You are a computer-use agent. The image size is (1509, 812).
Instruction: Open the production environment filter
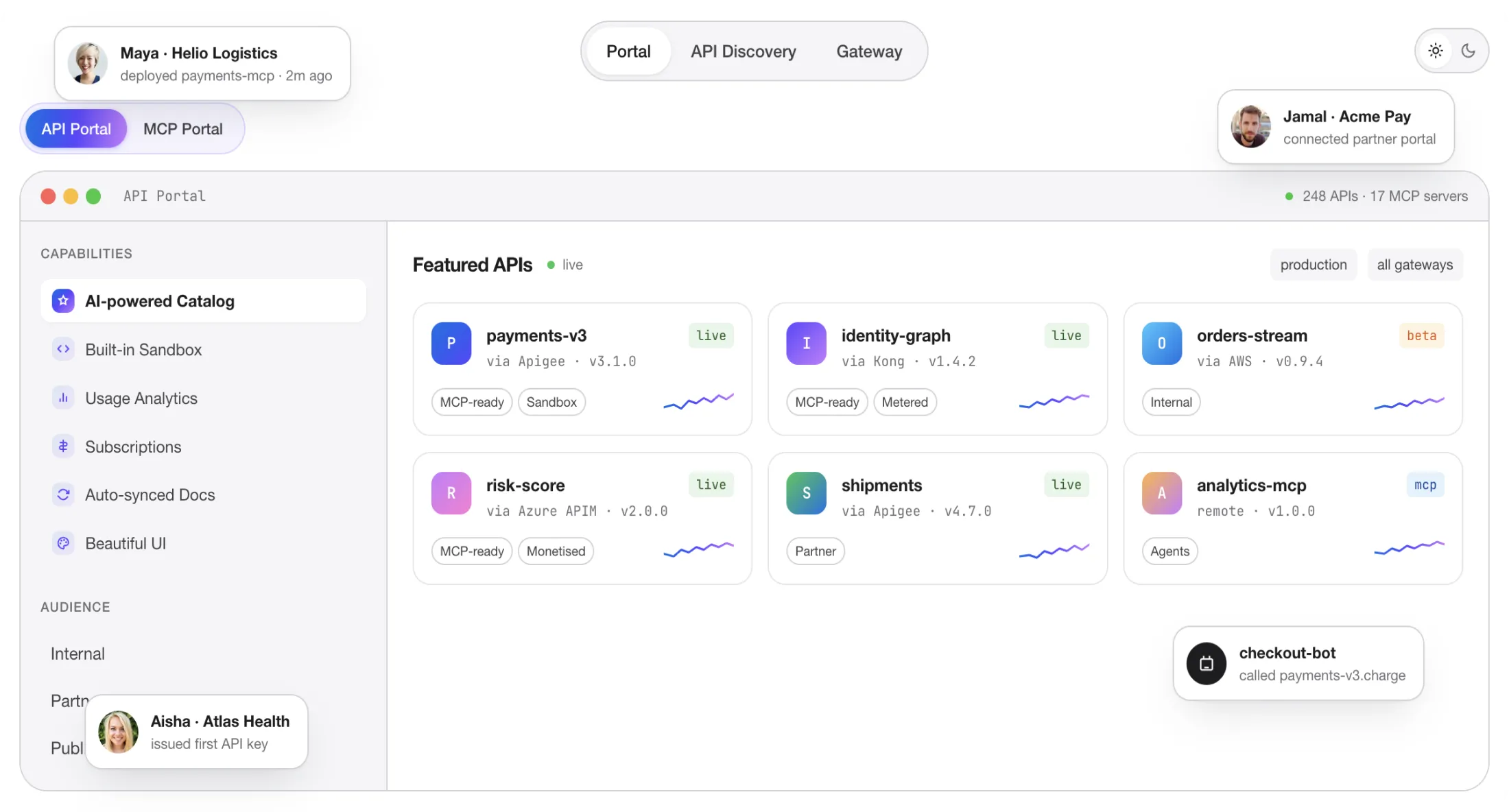(x=1314, y=265)
